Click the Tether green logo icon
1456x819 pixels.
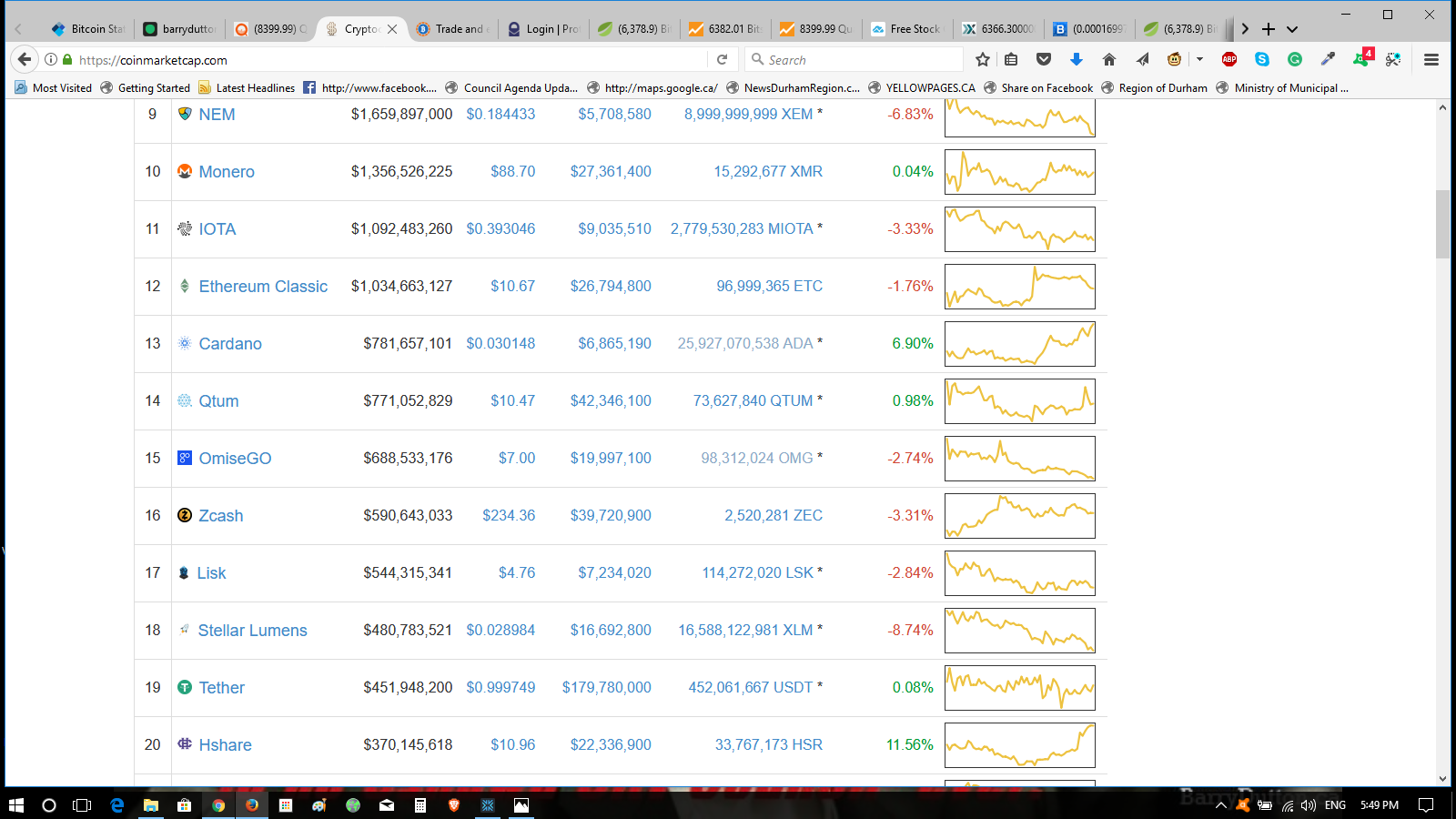click(185, 687)
